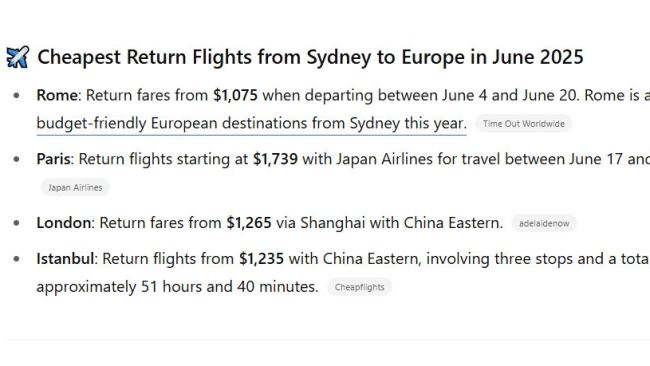Click the $1,235 Istanbul fare price
Viewport: 650px width, 366px height.
[x=261, y=259]
